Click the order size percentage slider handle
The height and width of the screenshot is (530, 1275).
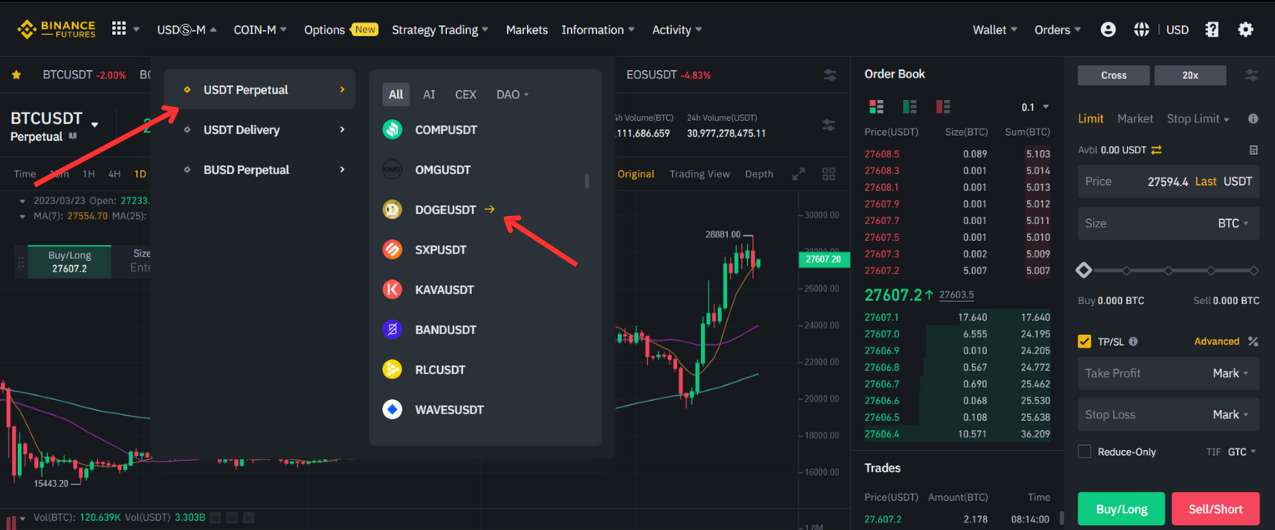1084,270
